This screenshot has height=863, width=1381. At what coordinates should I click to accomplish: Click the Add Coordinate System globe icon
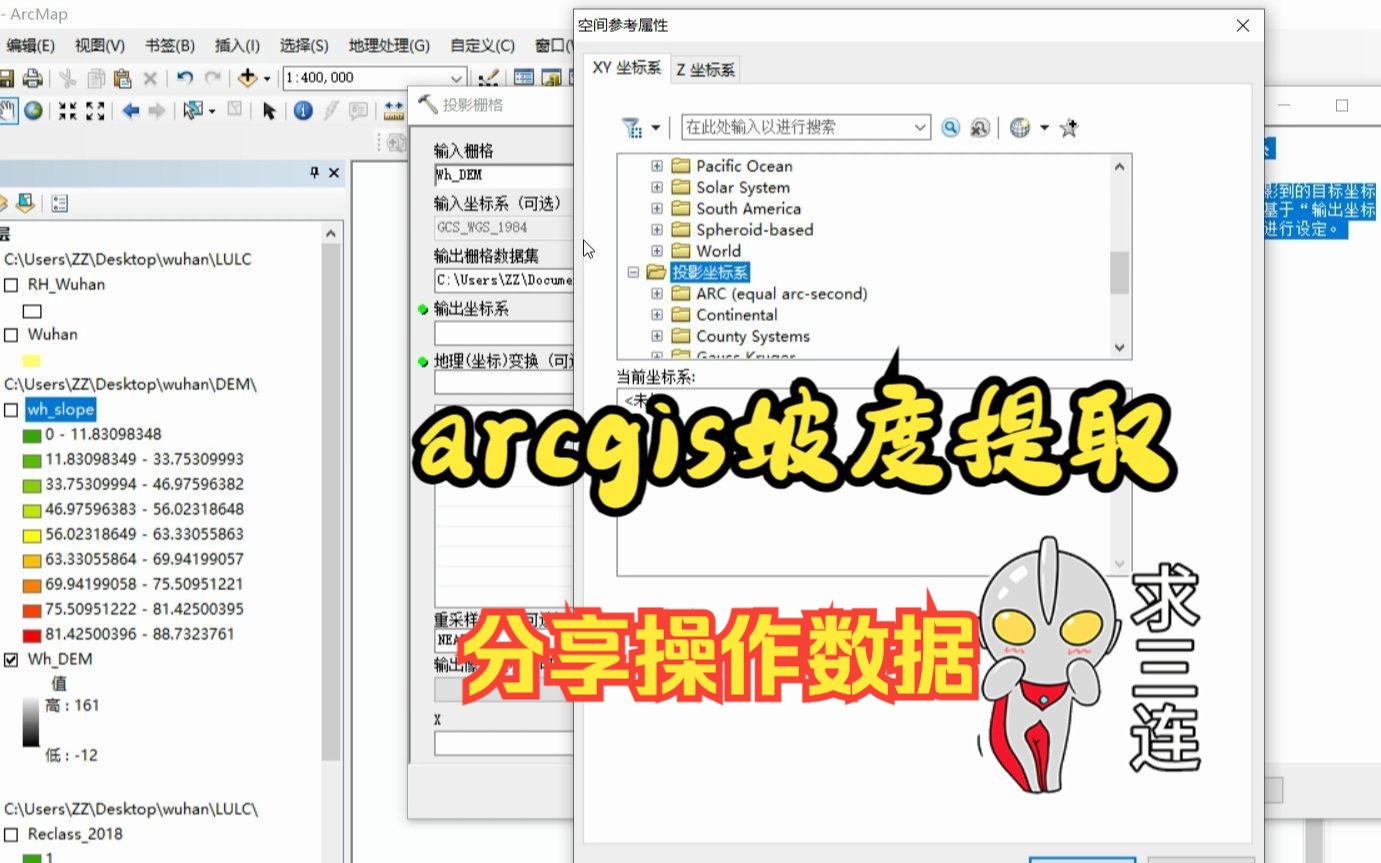click(1020, 127)
